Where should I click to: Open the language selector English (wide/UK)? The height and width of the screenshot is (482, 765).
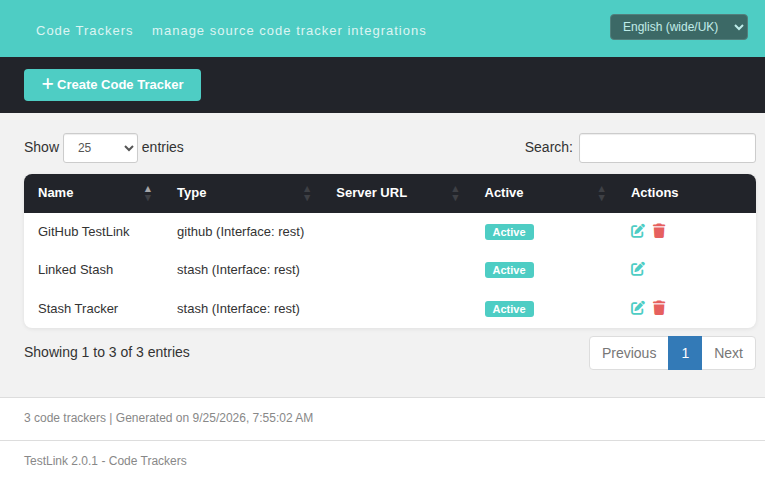(x=679, y=27)
